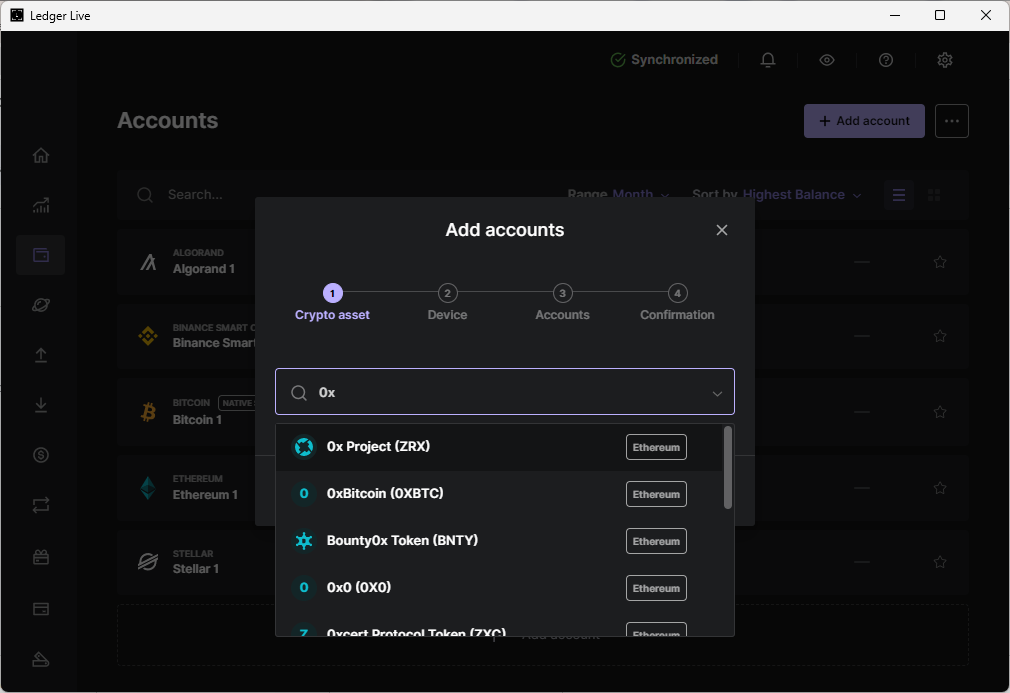Open the help question-mark icon
This screenshot has width=1010, height=693.
point(886,60)
